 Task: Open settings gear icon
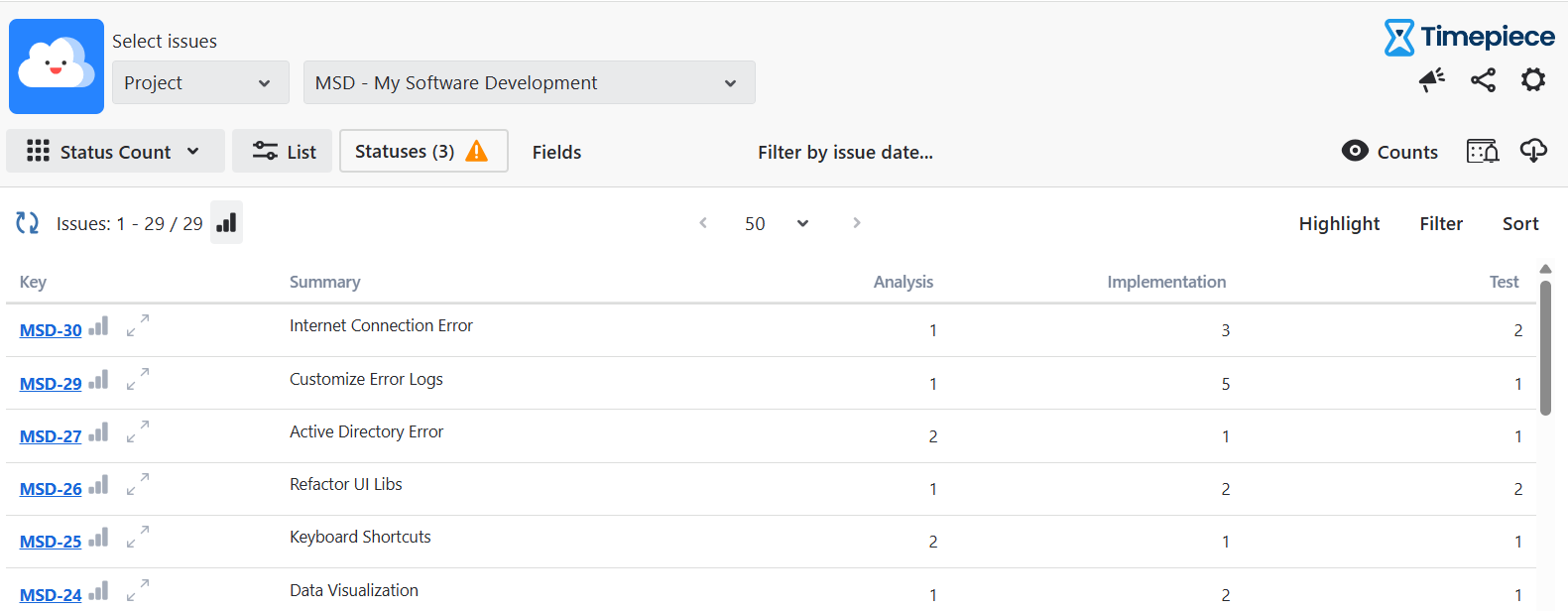tap(1533, 79)
